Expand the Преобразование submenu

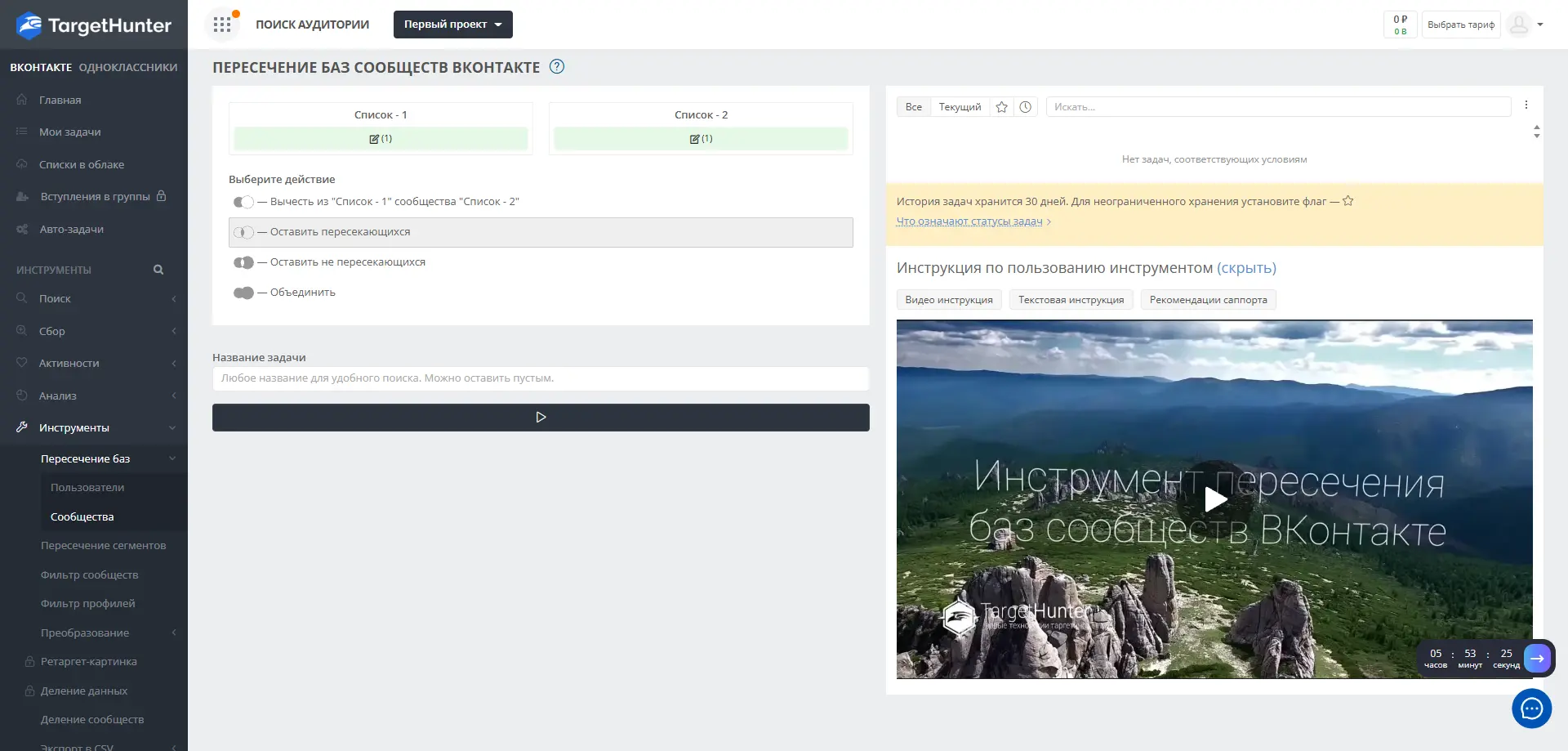point(174,633)
